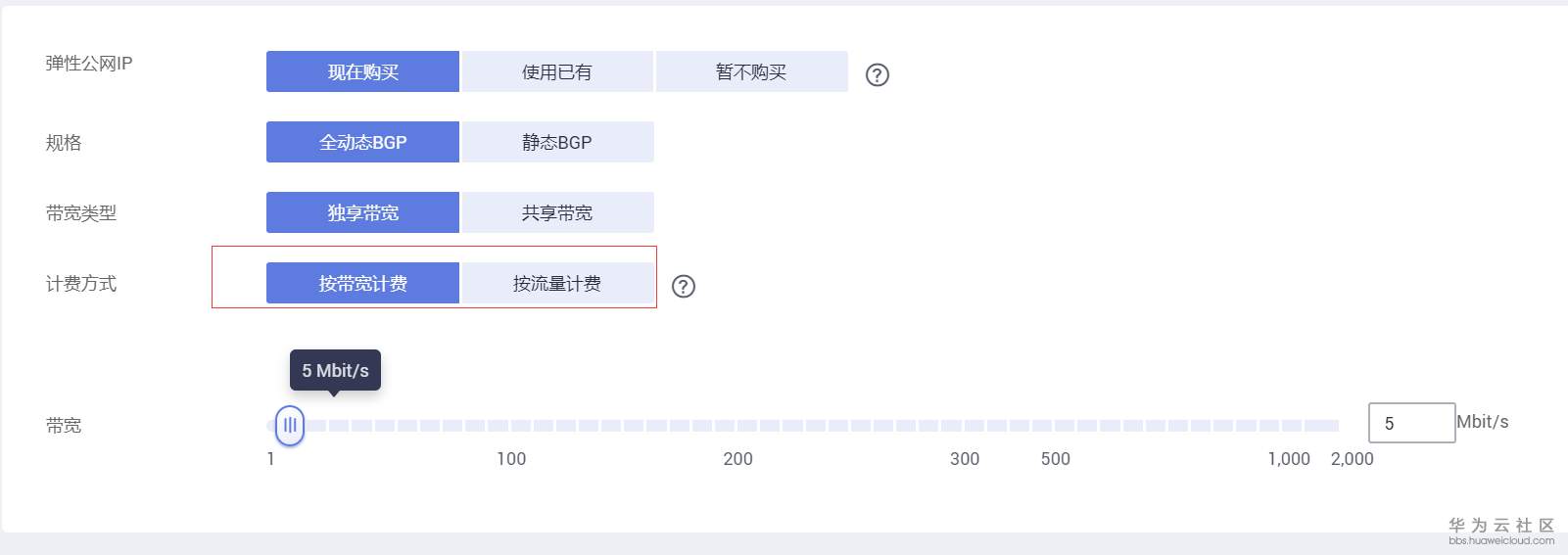Click the bandwidth slider handle

point(289,425)
